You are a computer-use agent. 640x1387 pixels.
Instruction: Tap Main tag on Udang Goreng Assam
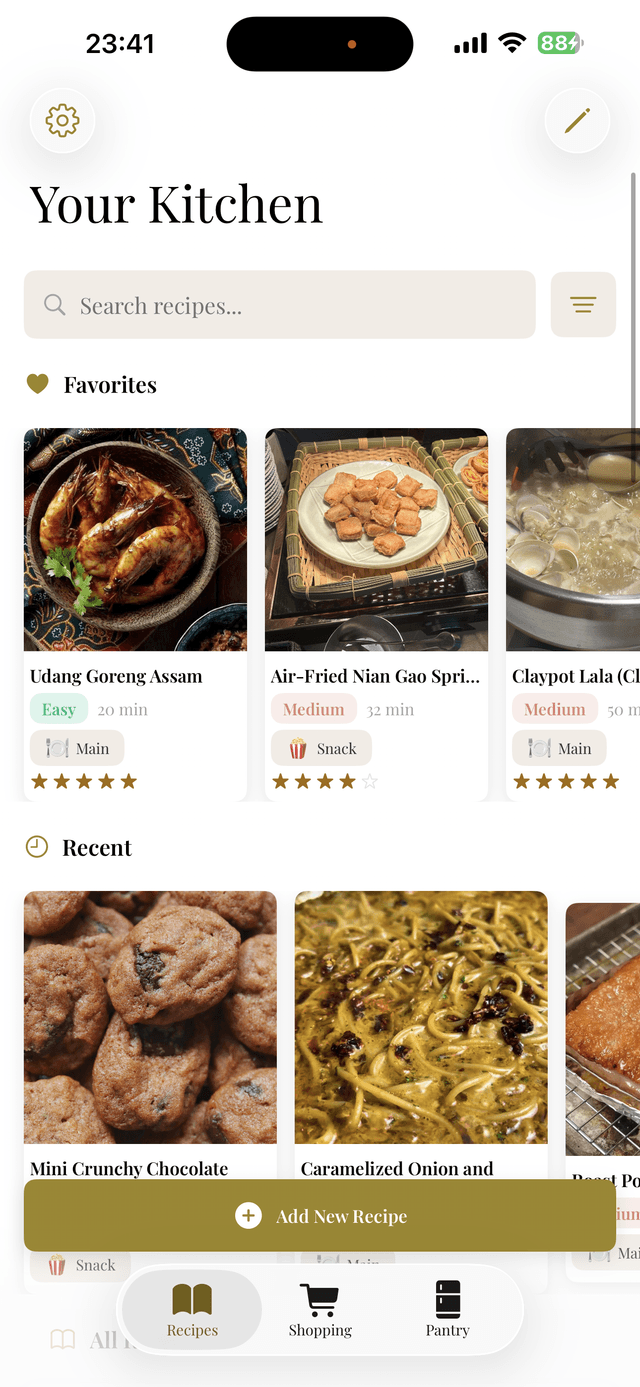click(x=77, y=748)
